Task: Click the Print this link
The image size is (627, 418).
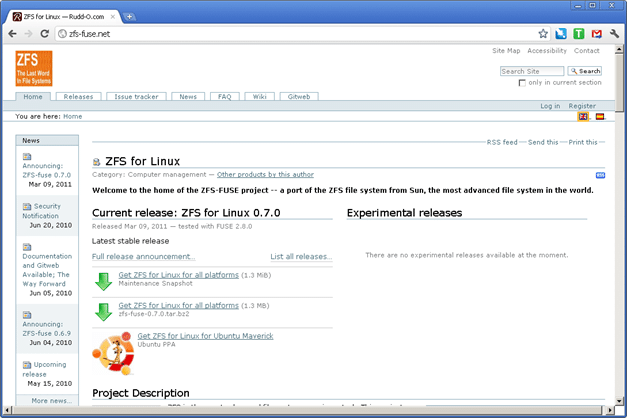Action: [x=583, y=142]
